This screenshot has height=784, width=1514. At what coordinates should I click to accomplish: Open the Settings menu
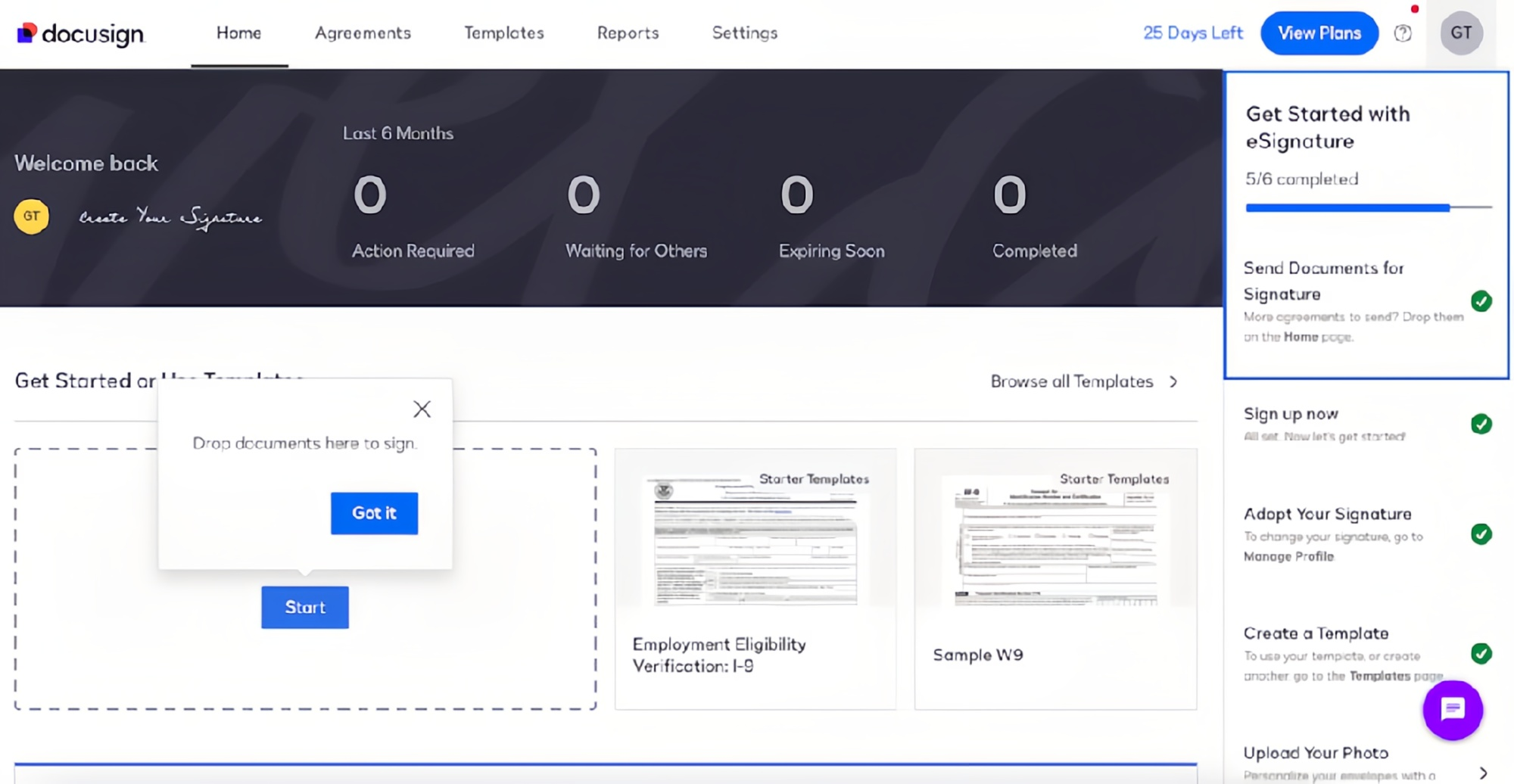click(744, 33)
